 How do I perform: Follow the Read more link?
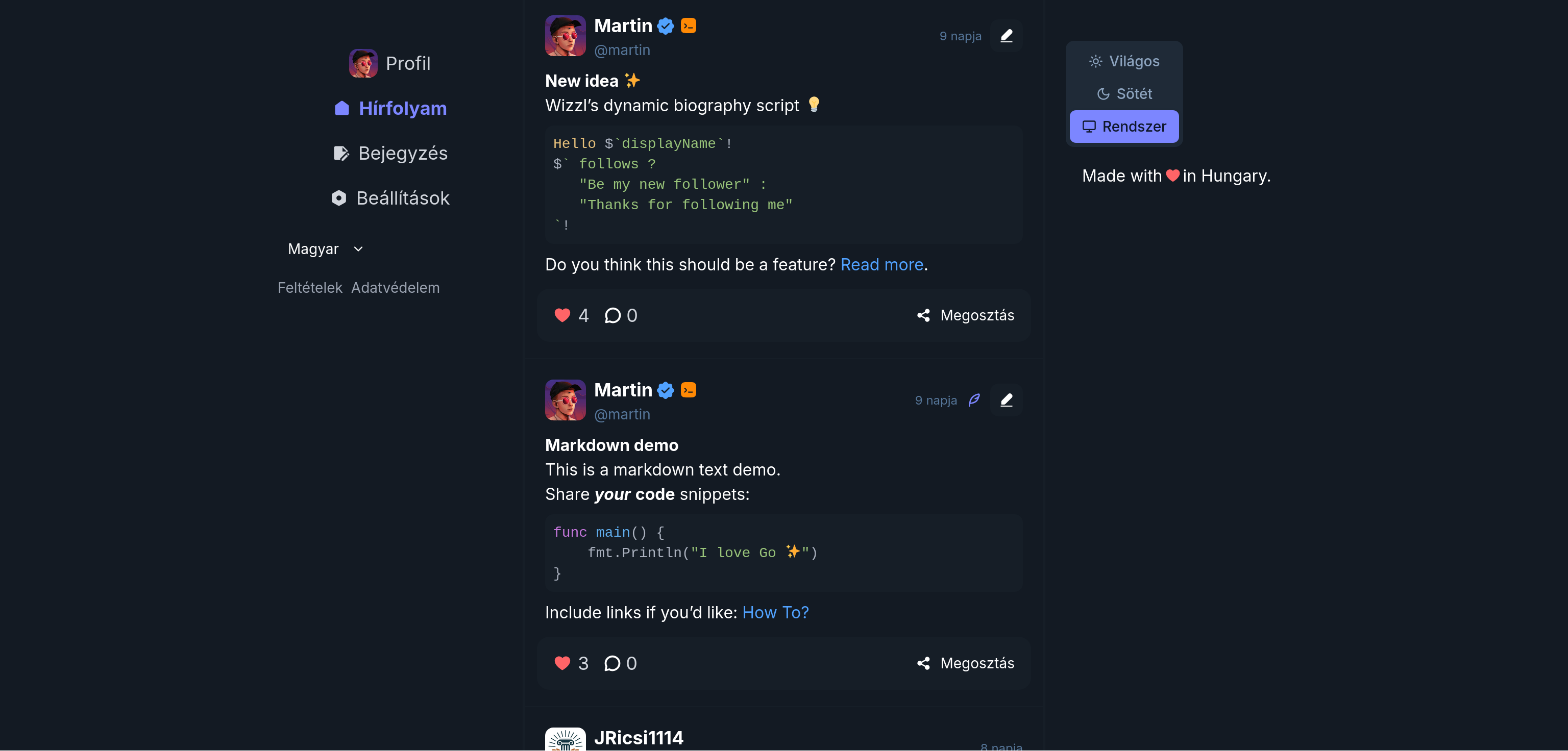coord(881,265)
